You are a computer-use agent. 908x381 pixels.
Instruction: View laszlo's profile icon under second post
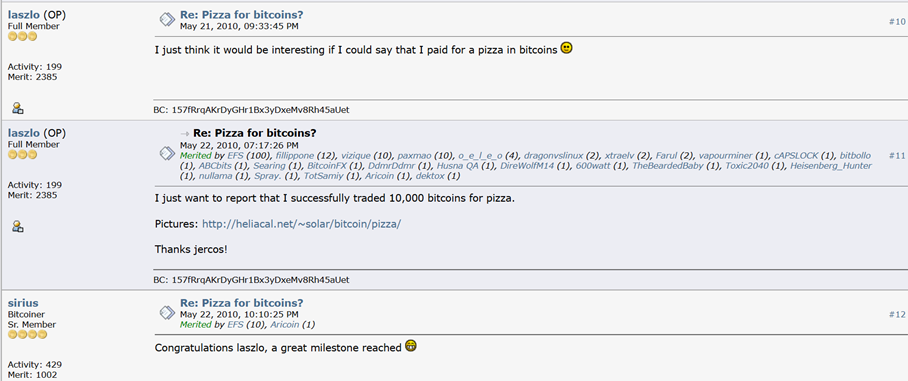tap(18, 226)
